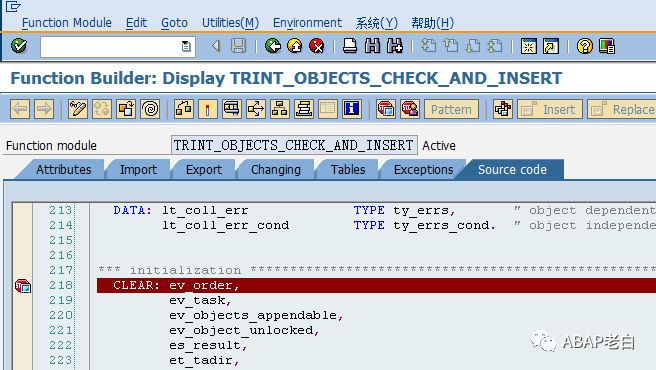Screen dimensions: 656x370
Task: Click the blue Information icon
Action: pyautogui.click(x=351, y=109)
